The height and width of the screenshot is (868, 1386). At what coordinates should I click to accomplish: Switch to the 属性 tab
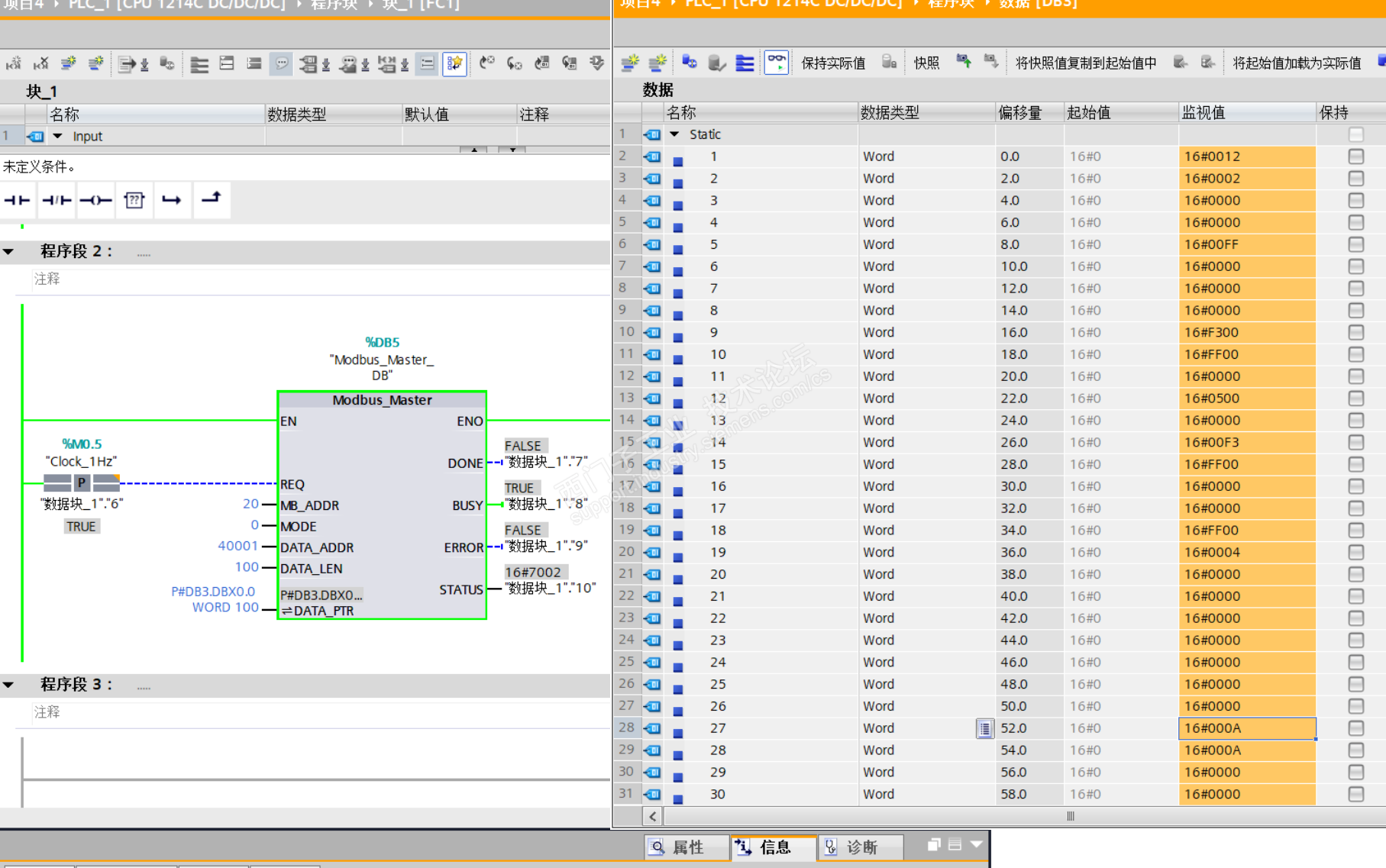tap(686, 847)
